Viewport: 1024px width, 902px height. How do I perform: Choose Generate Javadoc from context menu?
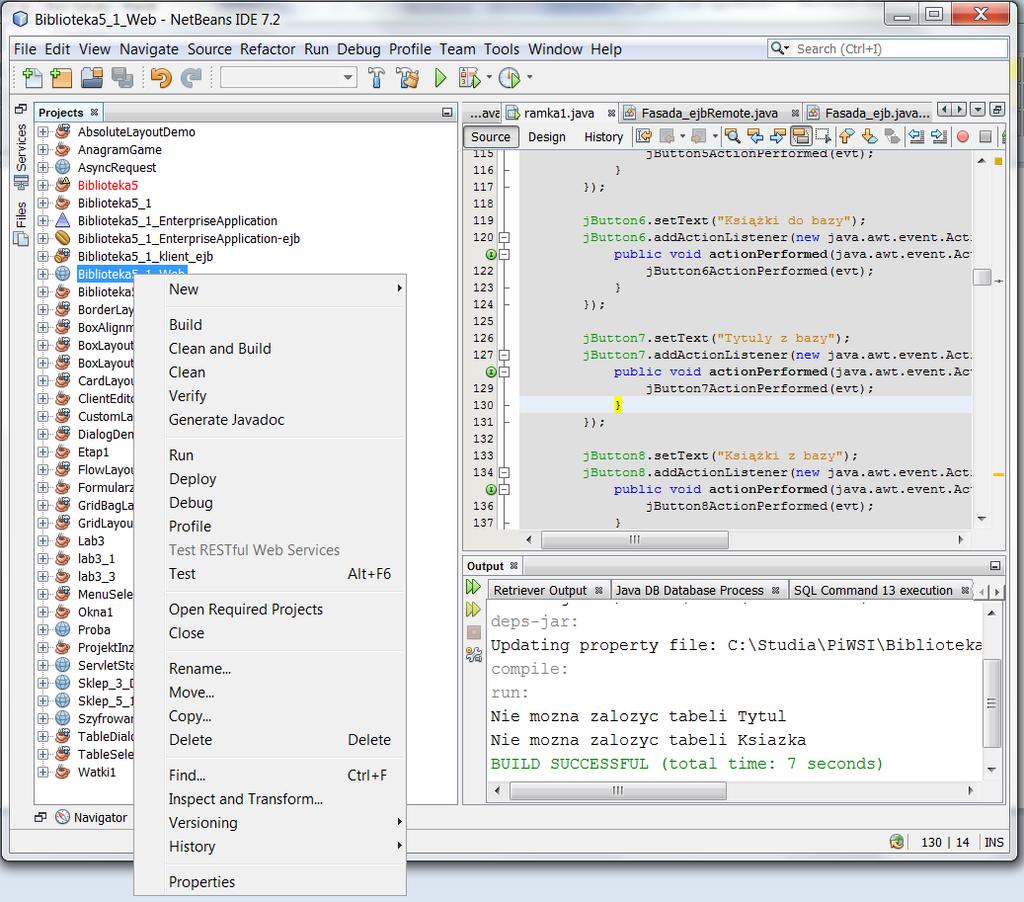click(227, 419)
